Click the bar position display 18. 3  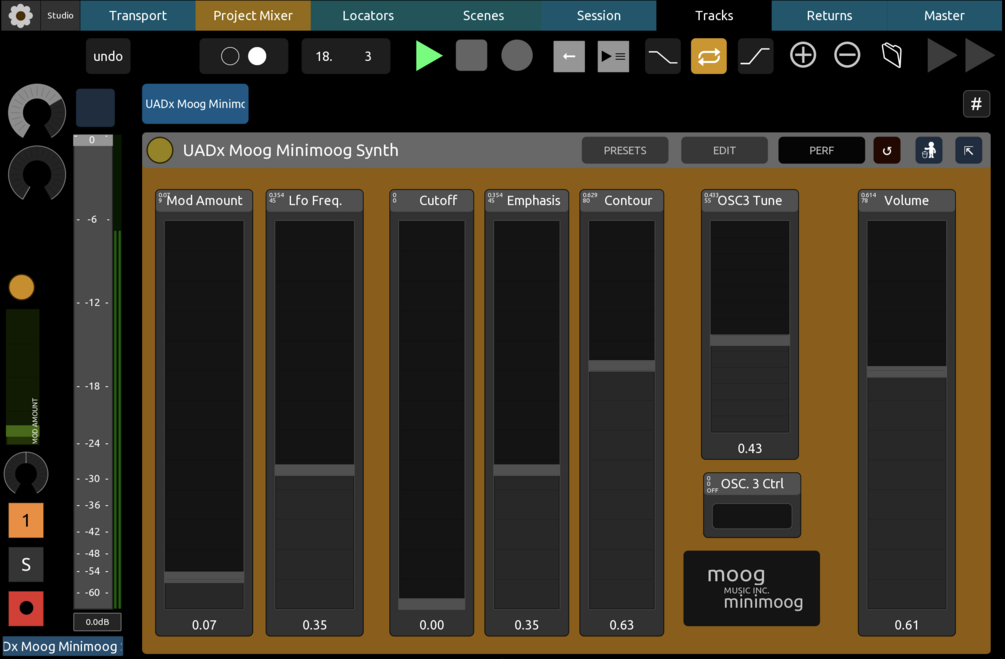[345, 56]
